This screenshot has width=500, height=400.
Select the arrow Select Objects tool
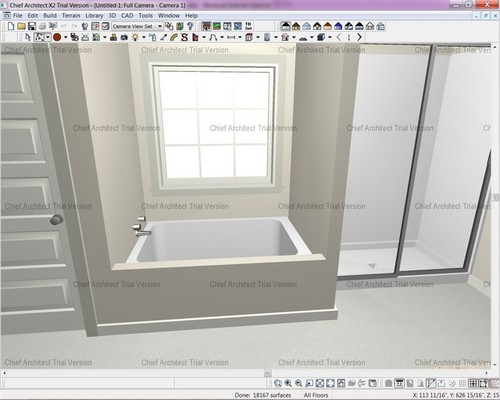coord(28,37)
